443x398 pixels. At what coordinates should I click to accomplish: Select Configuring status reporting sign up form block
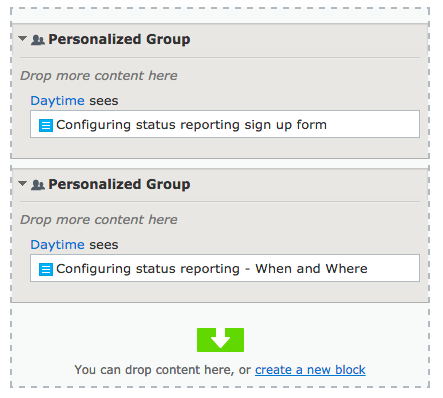[225, 124]
